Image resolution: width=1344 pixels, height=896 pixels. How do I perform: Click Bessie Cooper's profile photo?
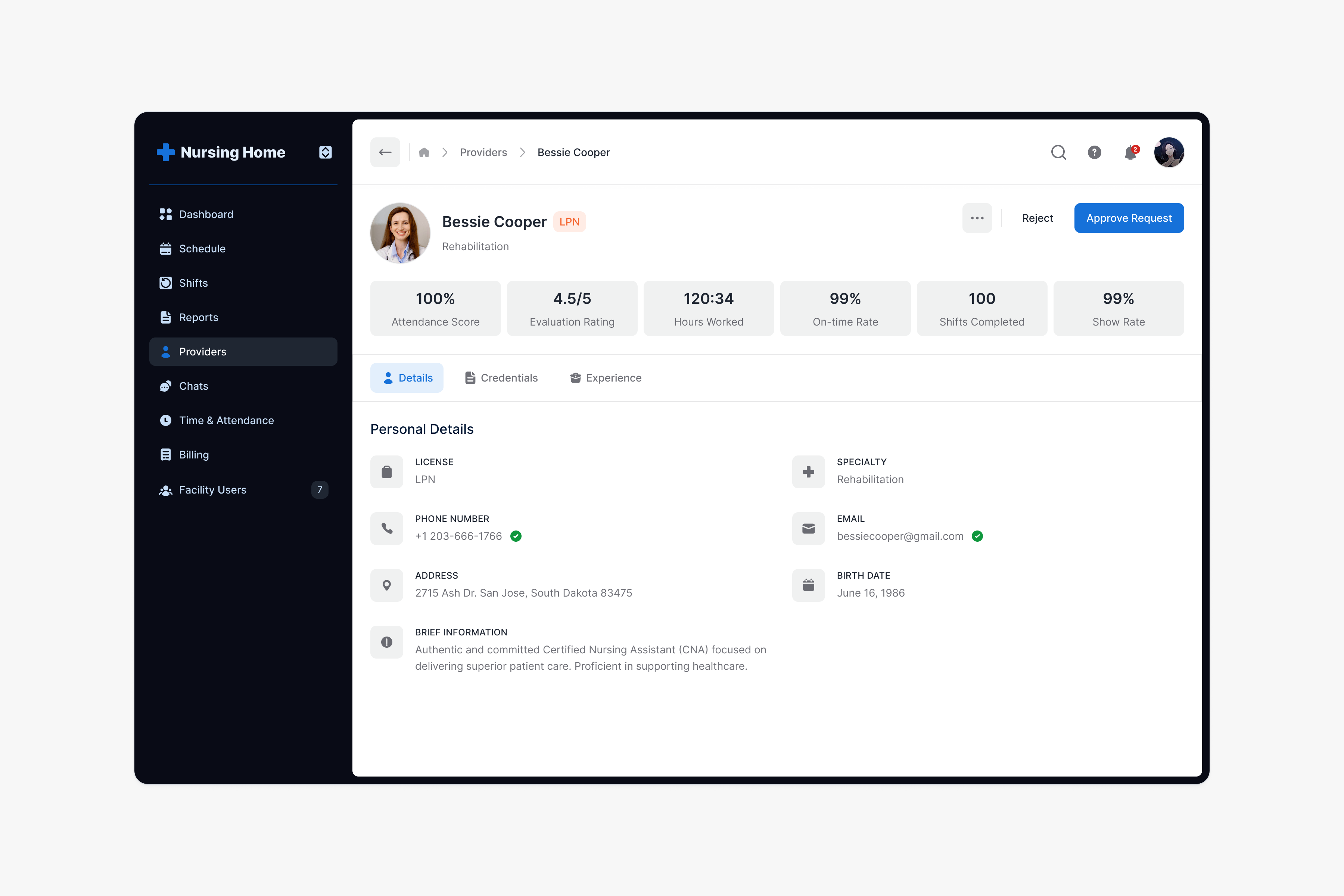(x=400, y=233)
